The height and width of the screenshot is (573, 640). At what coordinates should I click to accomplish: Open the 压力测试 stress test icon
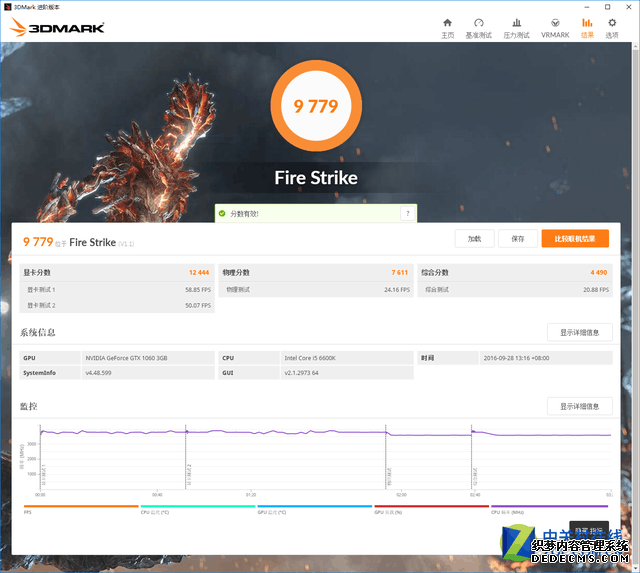516,23
